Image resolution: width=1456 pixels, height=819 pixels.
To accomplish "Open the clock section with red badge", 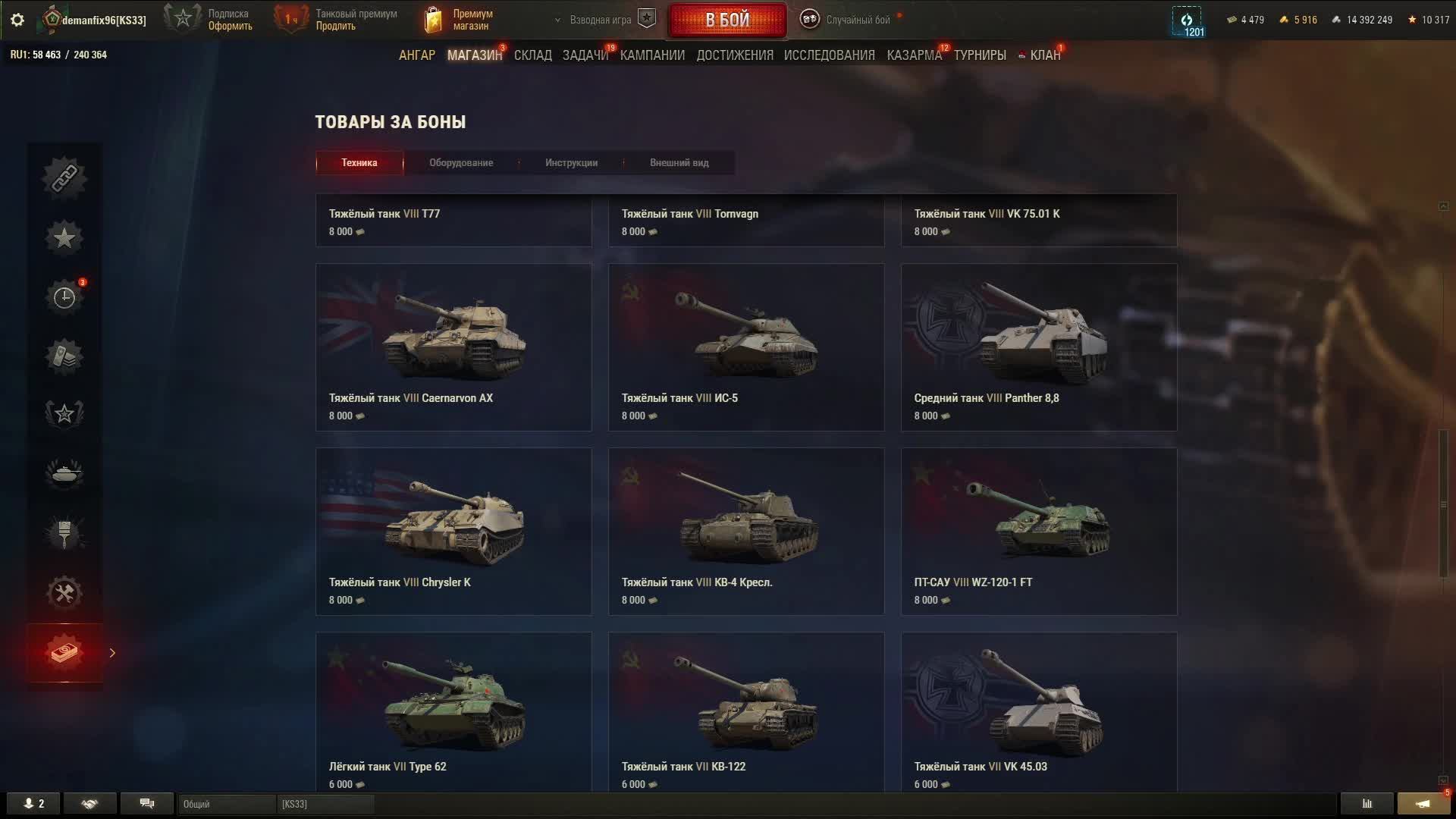I will [x=64, y=297].
